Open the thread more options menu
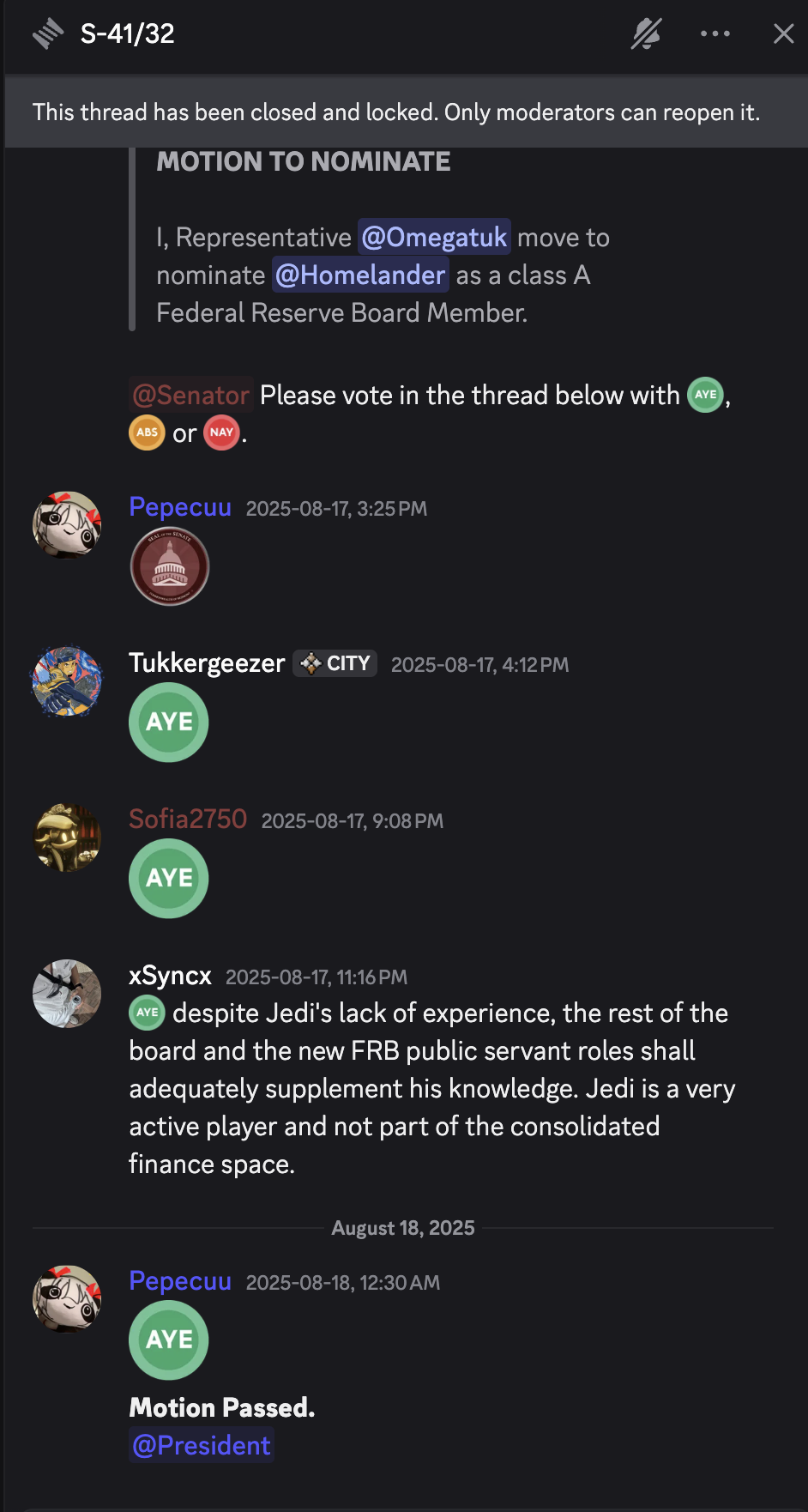Screen dimensions: 808x1512 coord(715,34)
